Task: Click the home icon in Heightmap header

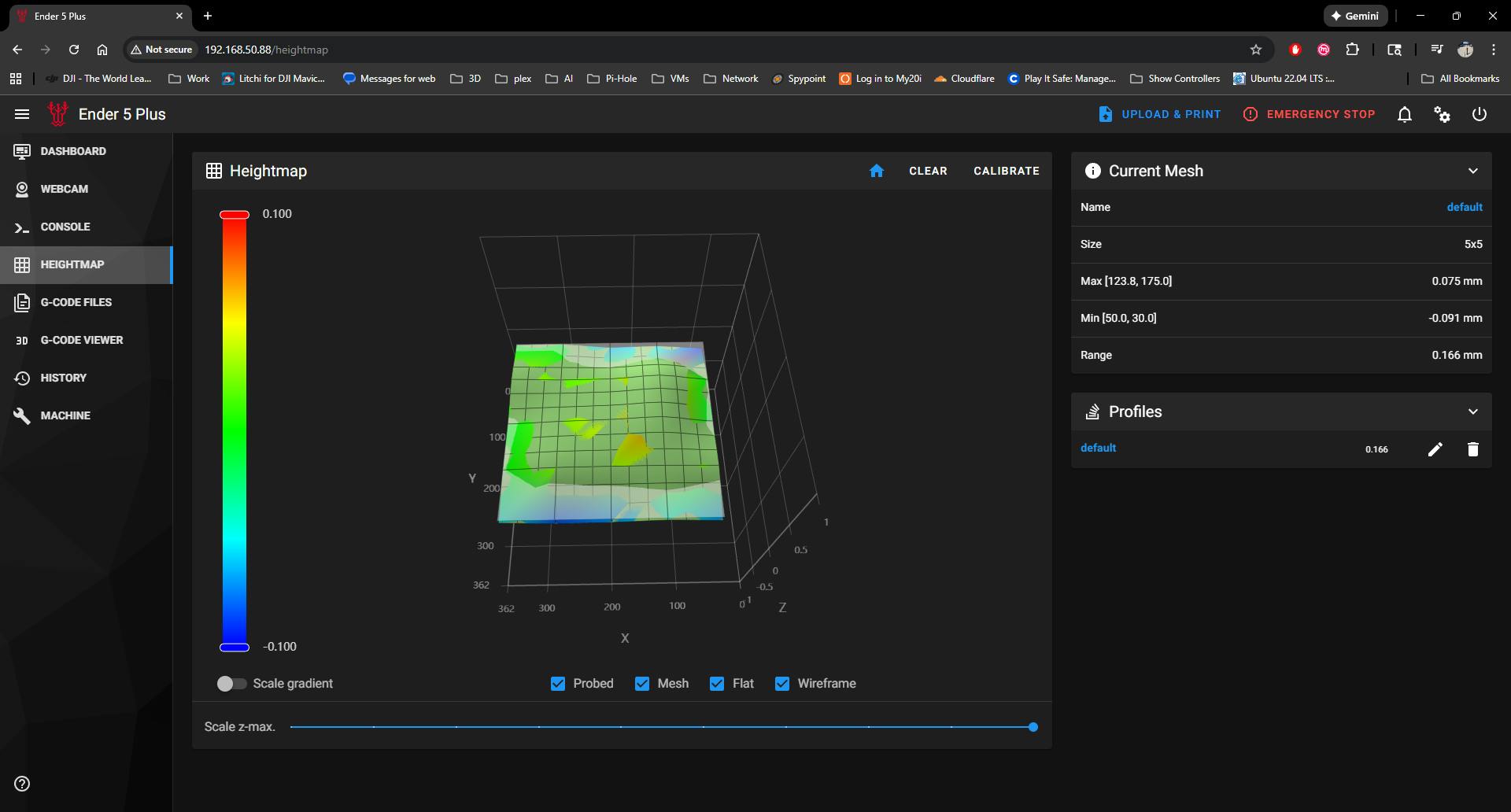Action: point(876,171)
